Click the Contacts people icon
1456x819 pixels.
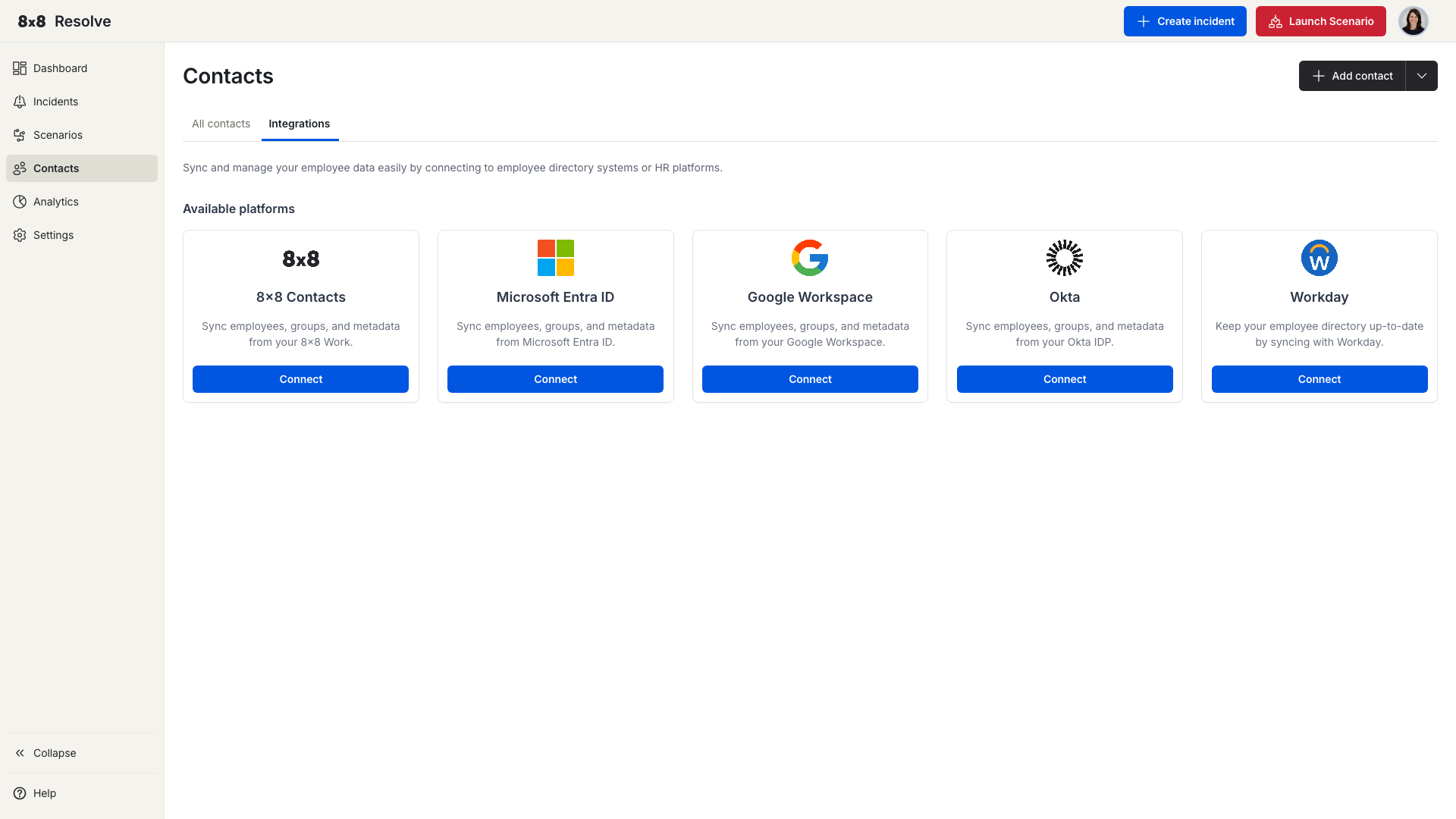(x=20, y=168)
